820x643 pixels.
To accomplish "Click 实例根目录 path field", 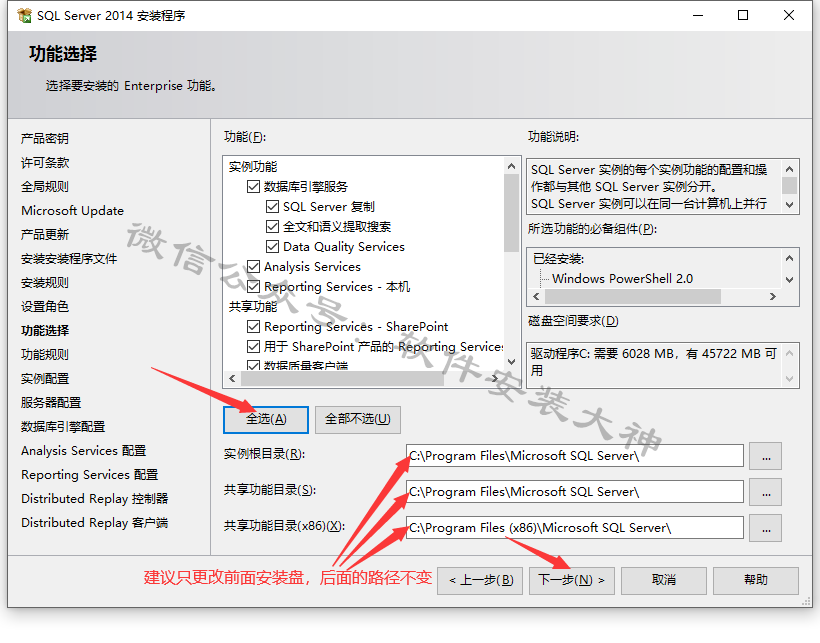I will click(575, 456).
